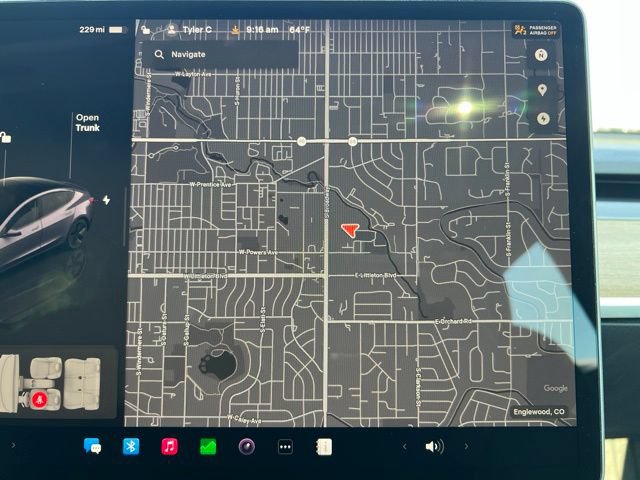Tap the W Prentice Ave street label
640x480 pixels.
pos(210,184)
